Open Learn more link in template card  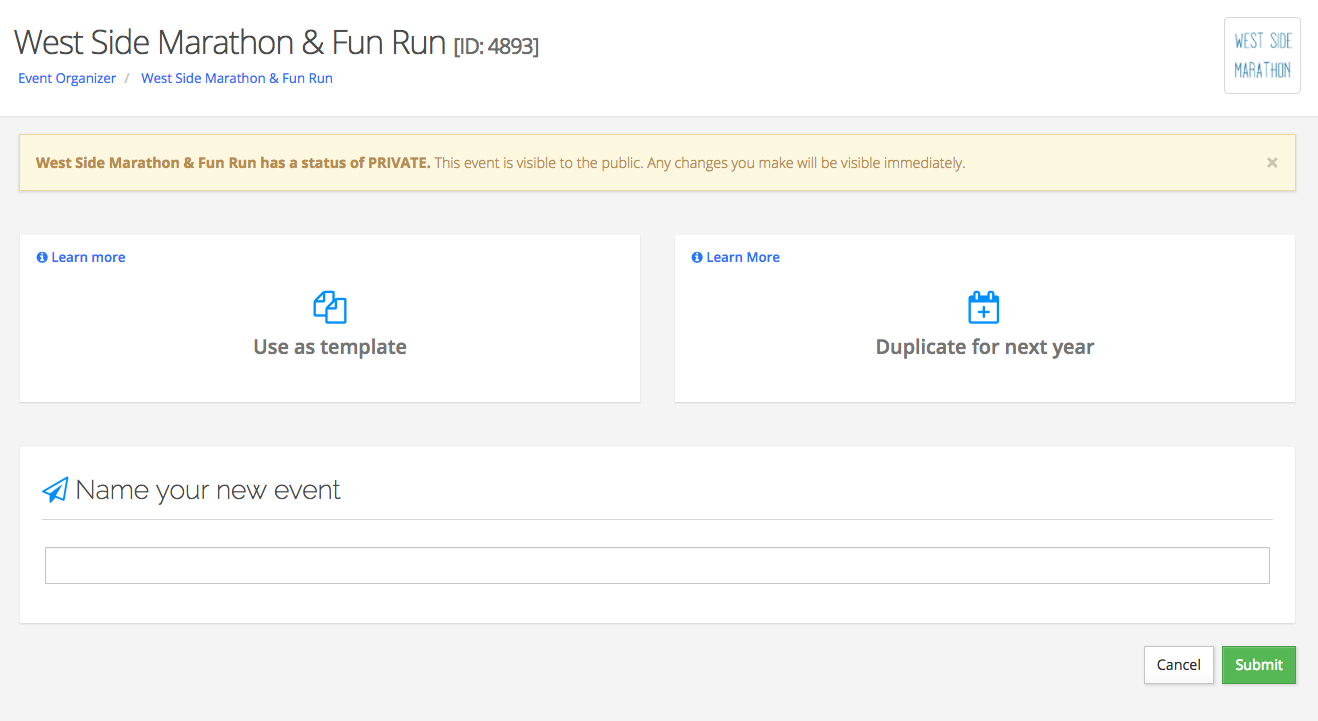[81, 257]
